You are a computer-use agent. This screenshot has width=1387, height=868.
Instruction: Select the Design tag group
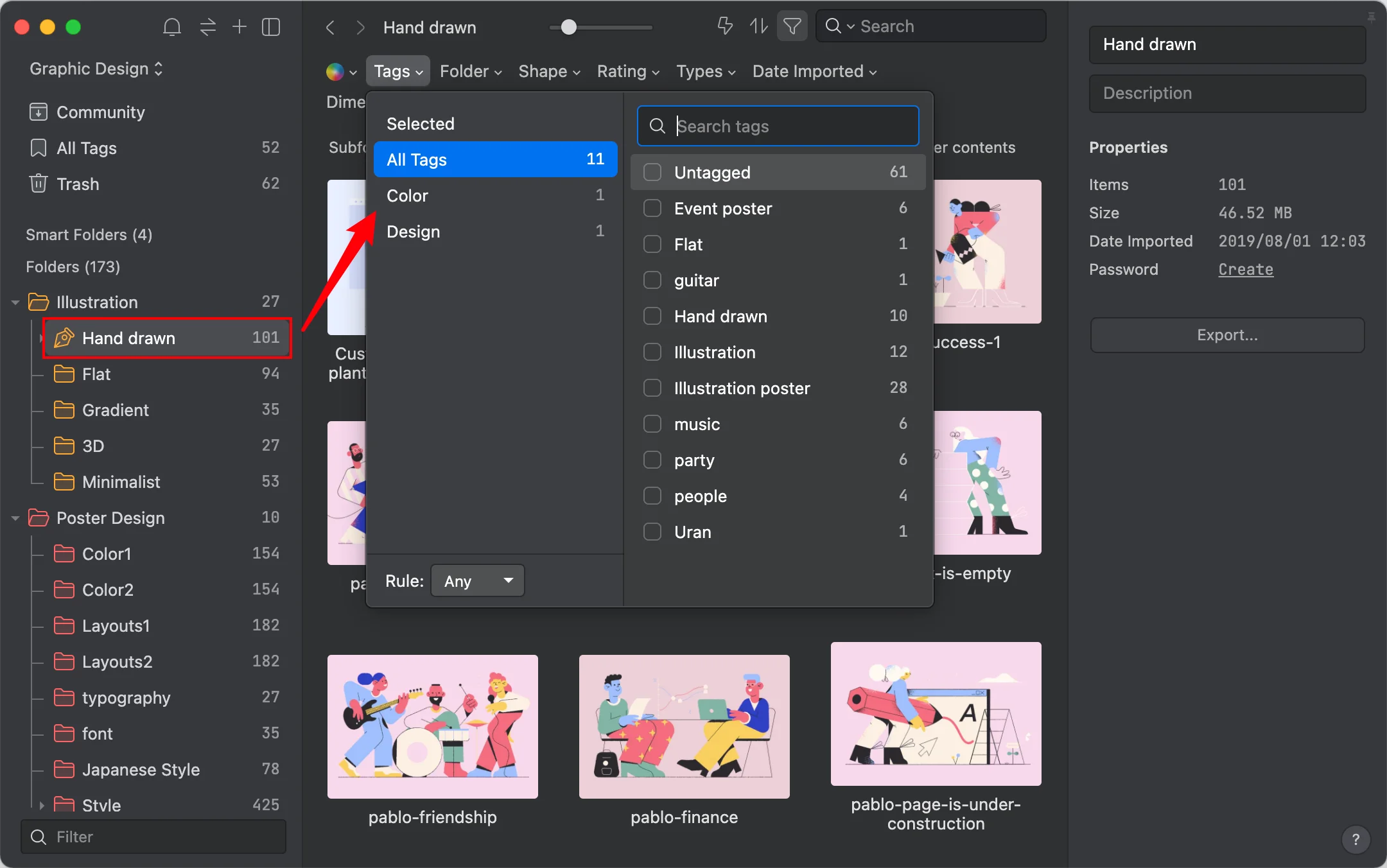(x=495, y=231)
